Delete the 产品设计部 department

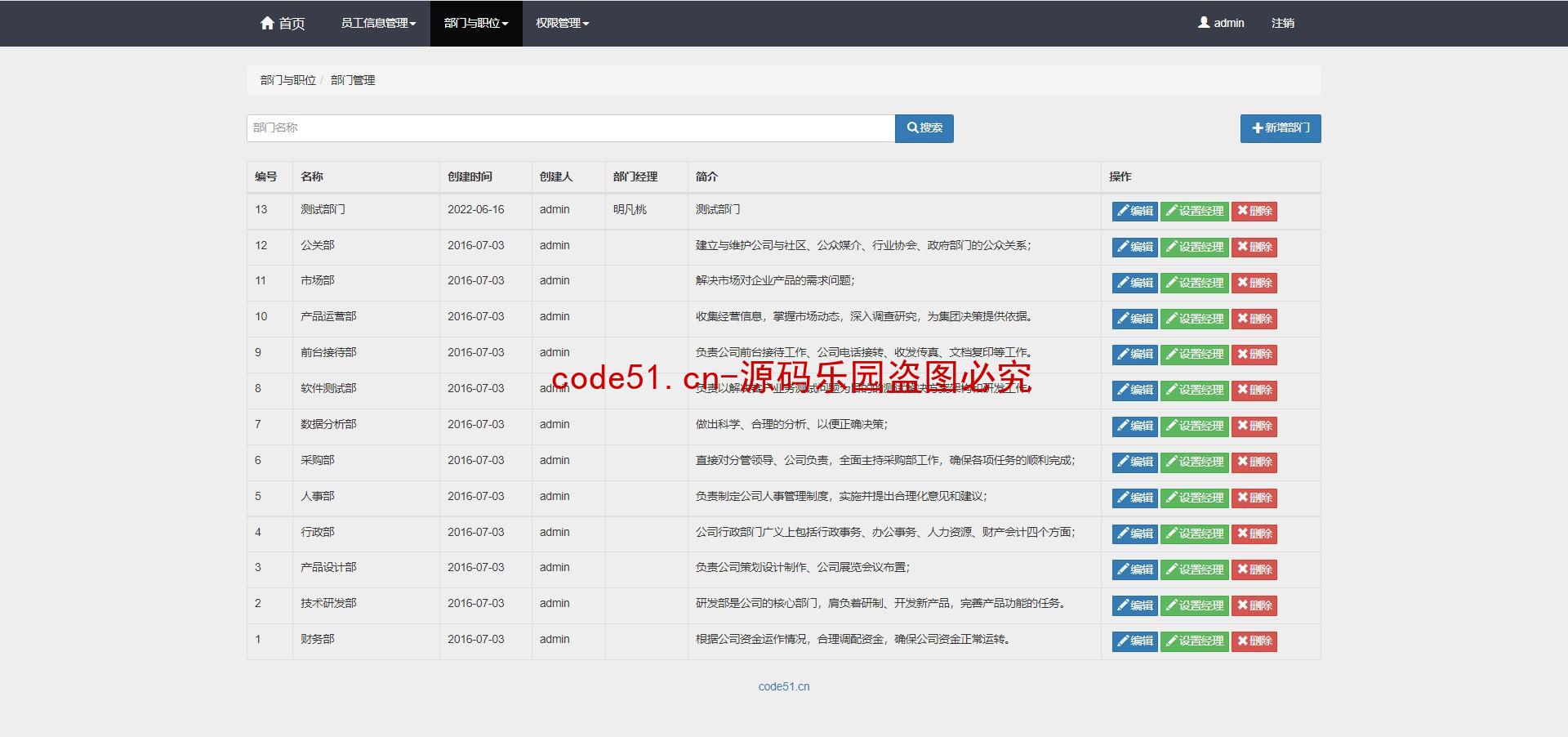point(1254,569)
